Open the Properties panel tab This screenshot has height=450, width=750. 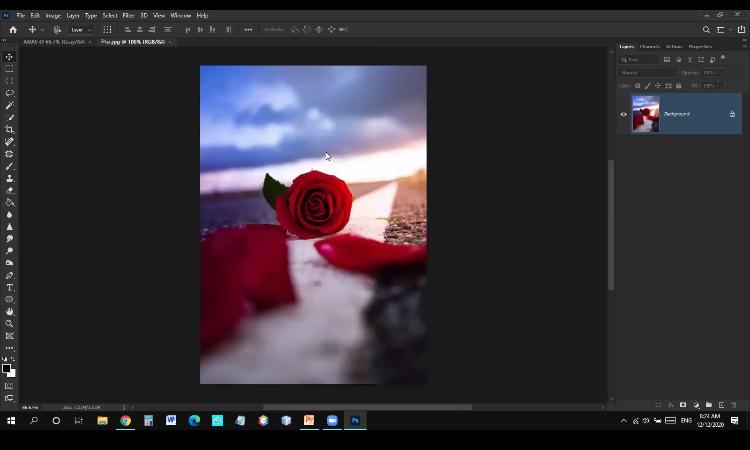(x=700, y=46)
